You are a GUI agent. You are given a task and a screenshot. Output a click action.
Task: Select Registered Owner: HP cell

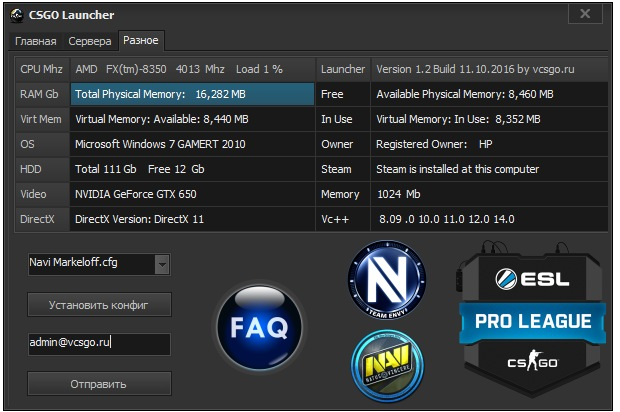[x=489, y=144]
